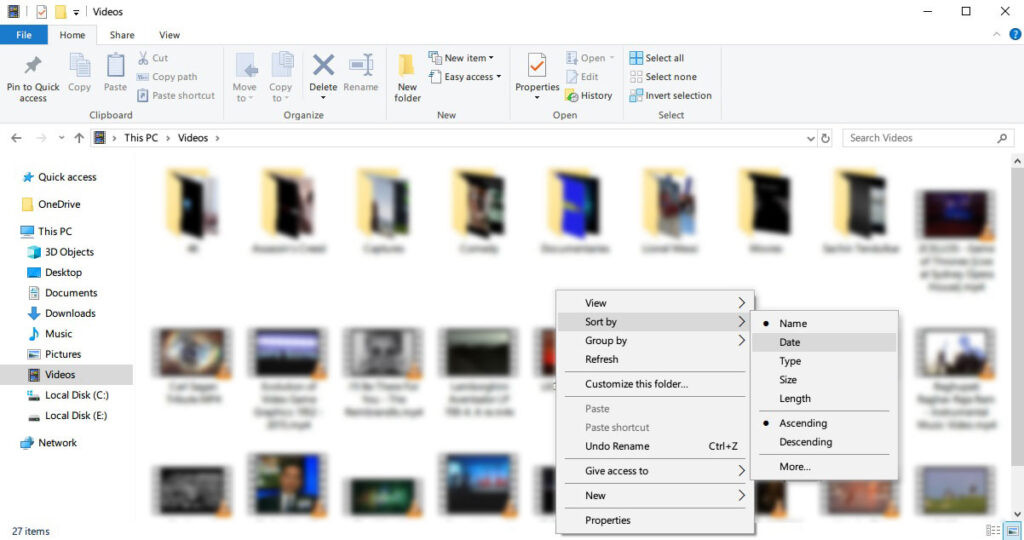Switch to the Share ribbon tab
The image size is (1024, 540).
point(122,35)
